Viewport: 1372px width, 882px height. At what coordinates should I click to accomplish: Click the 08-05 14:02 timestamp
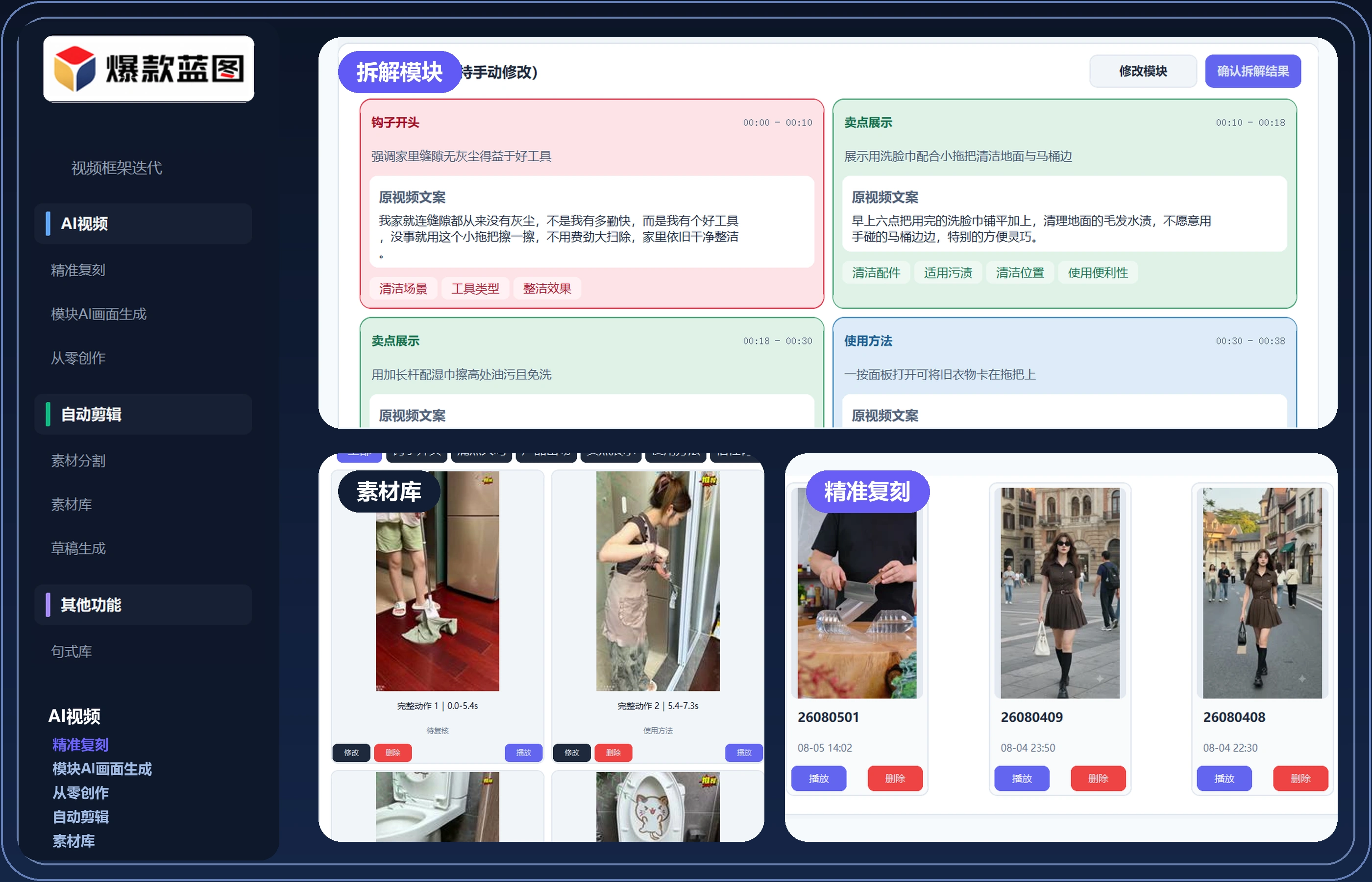coord(825,748)
